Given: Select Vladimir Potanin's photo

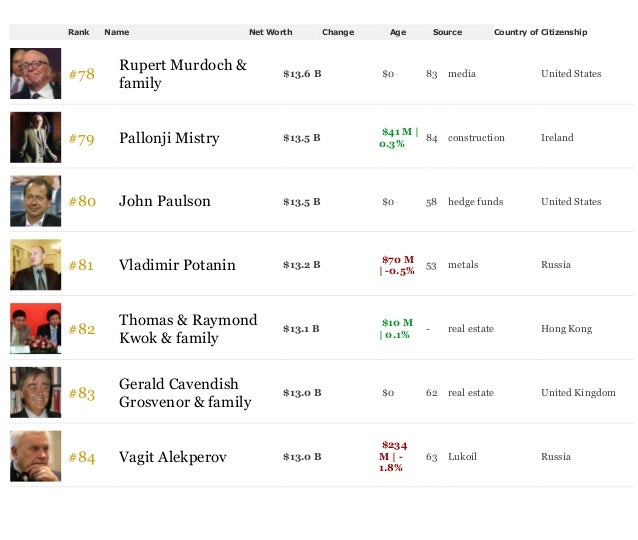Looking at the screenshot, I should (35, 265).
